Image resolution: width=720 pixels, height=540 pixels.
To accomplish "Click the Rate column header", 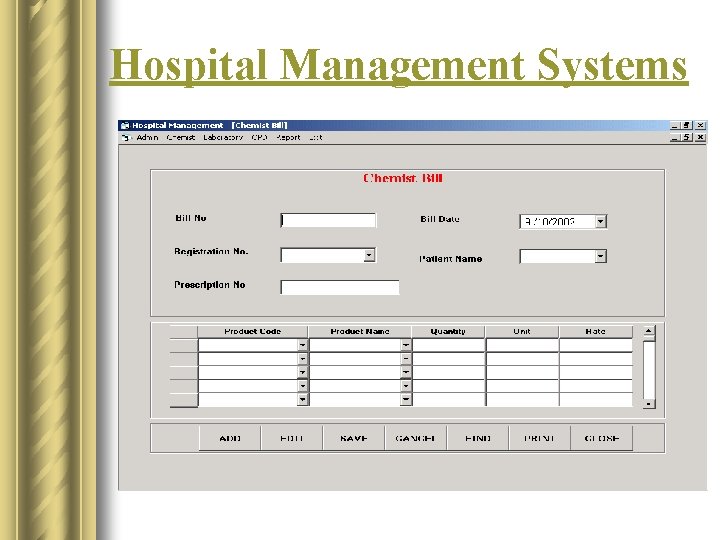I will (x=596, y=332).
